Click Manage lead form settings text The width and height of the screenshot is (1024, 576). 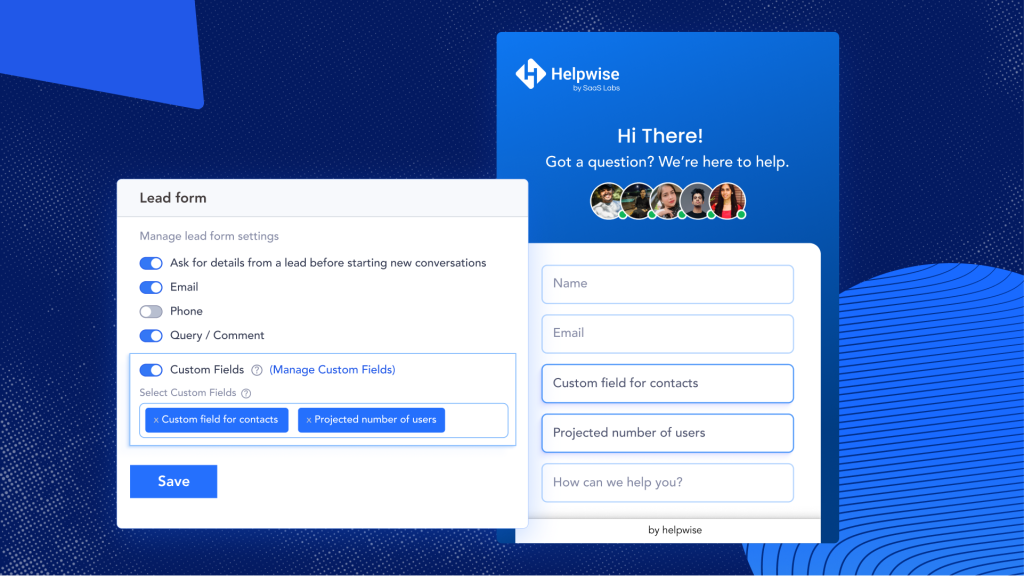(209, 236)
